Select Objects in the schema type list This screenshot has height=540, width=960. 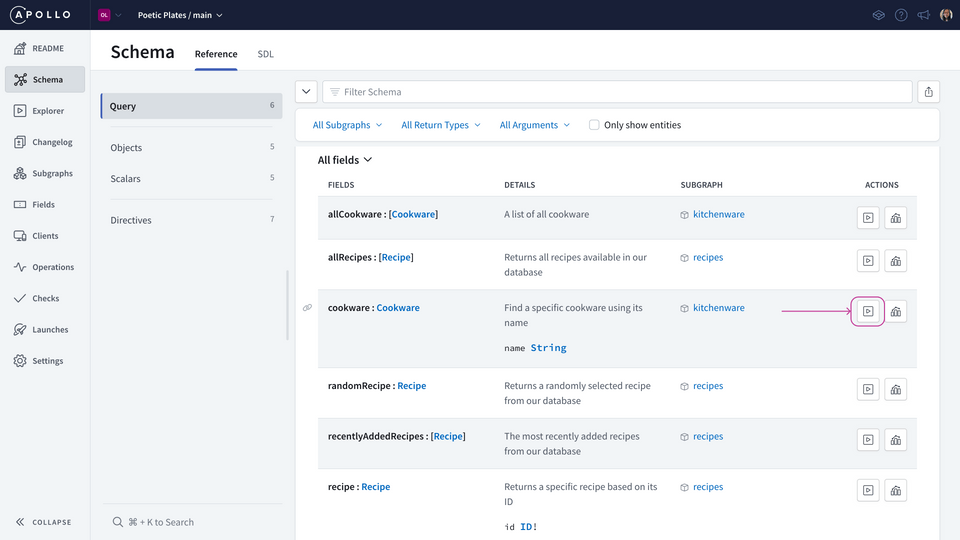[x=192, y=148]
